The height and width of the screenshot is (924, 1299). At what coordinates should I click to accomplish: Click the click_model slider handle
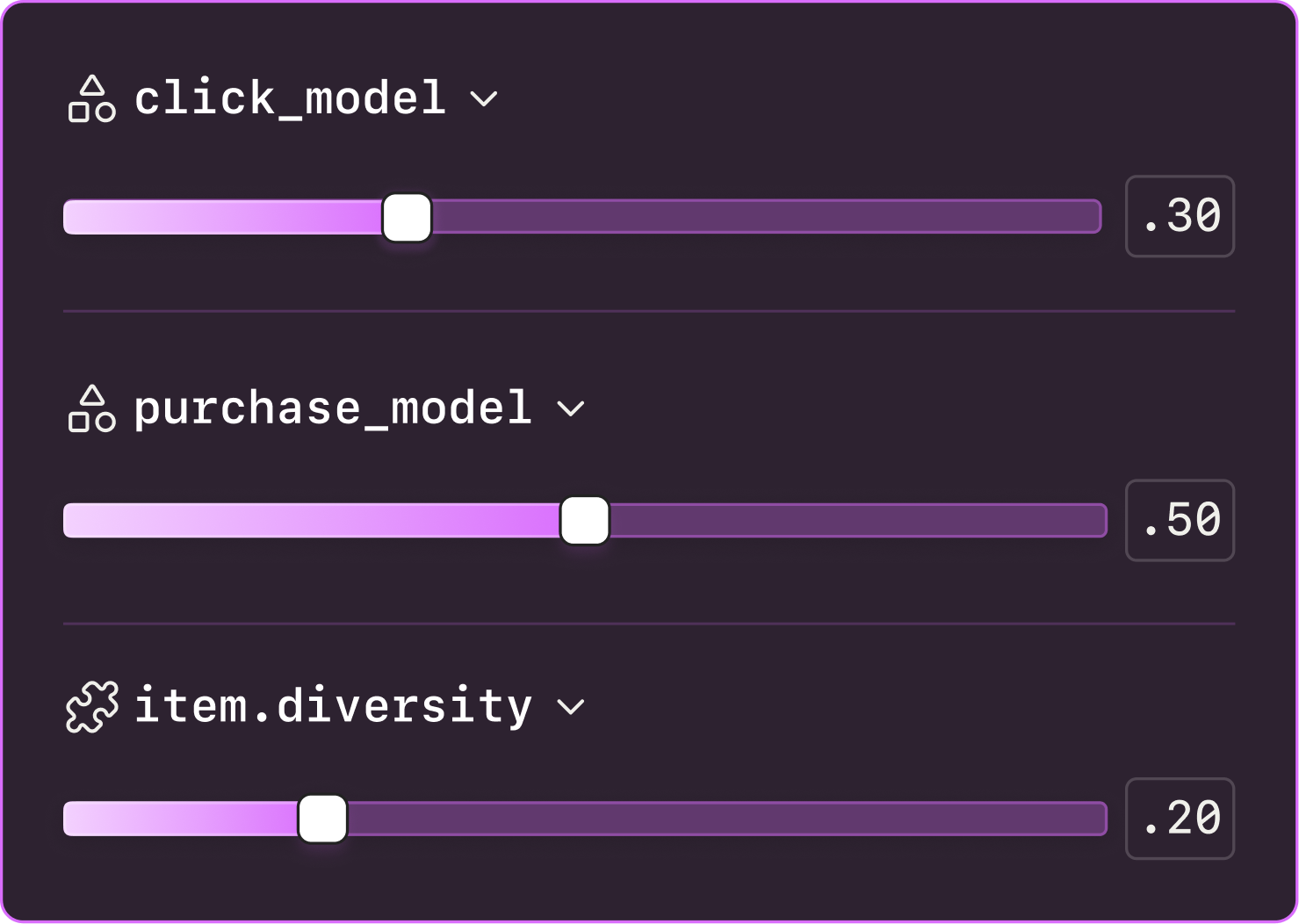[x=408, y=218]
